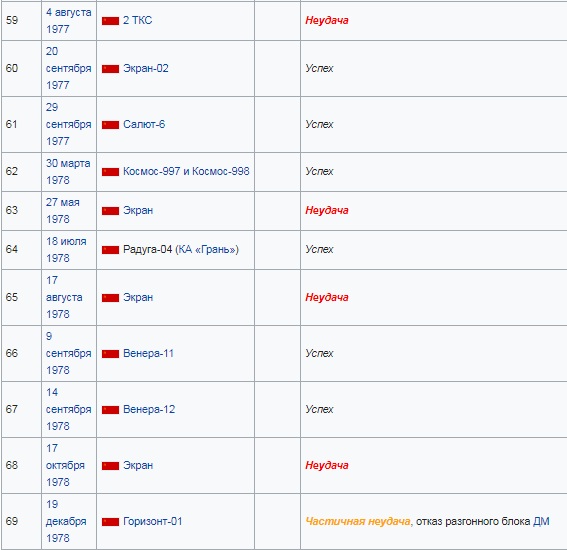Open the 27 мая date link
567x550 pixels.
pos(63,202)
